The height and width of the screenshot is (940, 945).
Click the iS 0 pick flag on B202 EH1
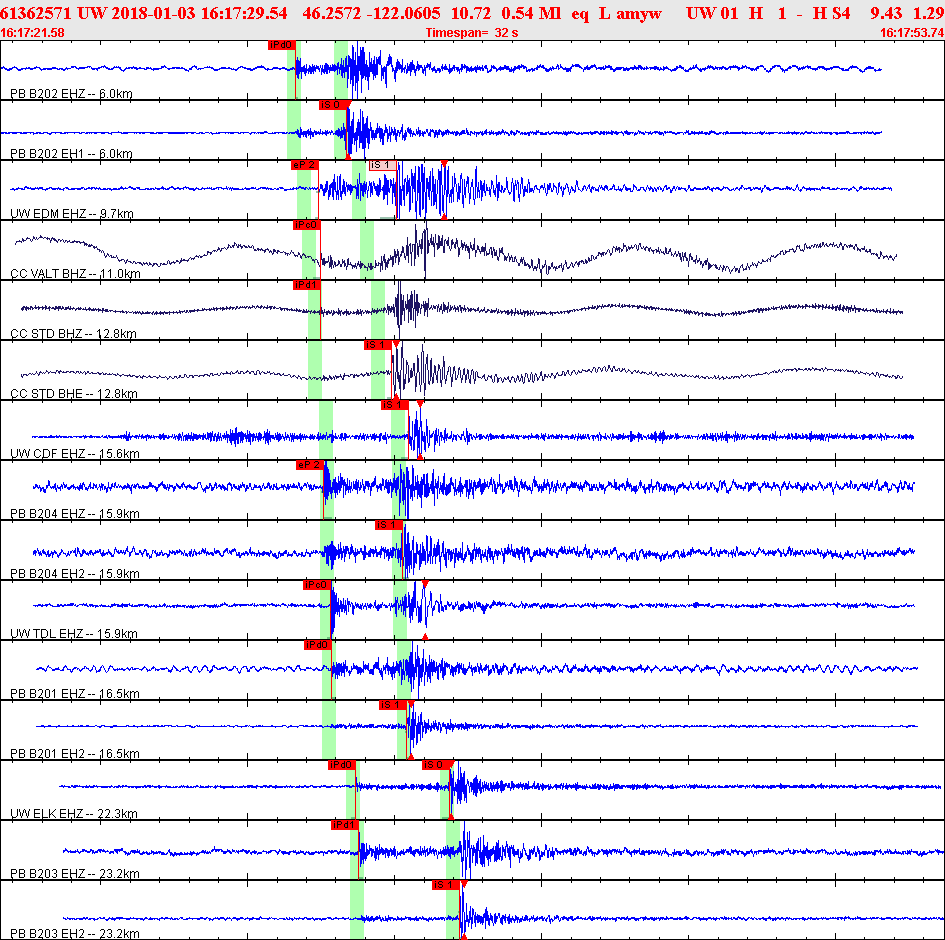(333, 105)
